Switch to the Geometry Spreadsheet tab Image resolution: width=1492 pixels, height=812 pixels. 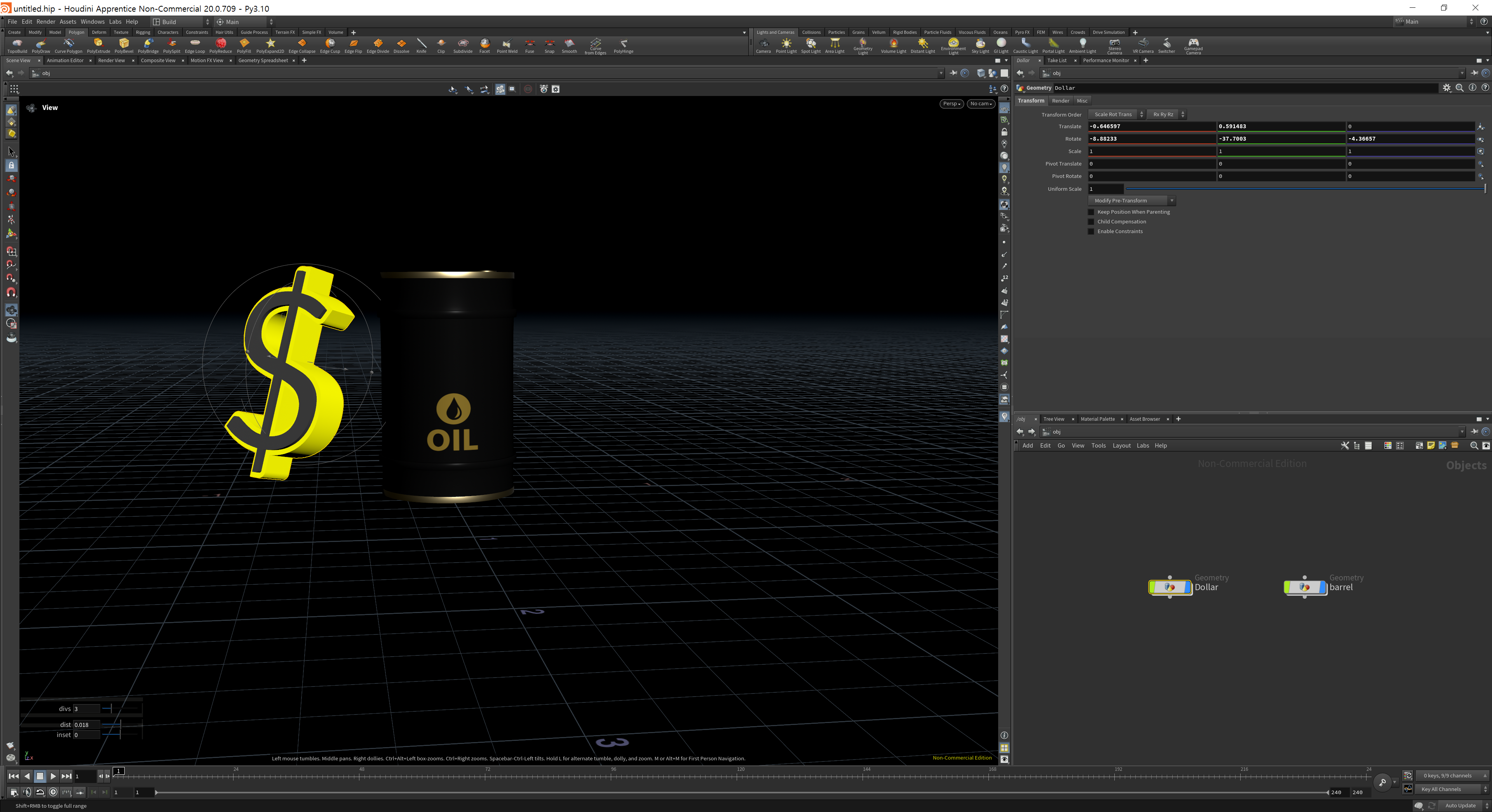tap(262, 60)
